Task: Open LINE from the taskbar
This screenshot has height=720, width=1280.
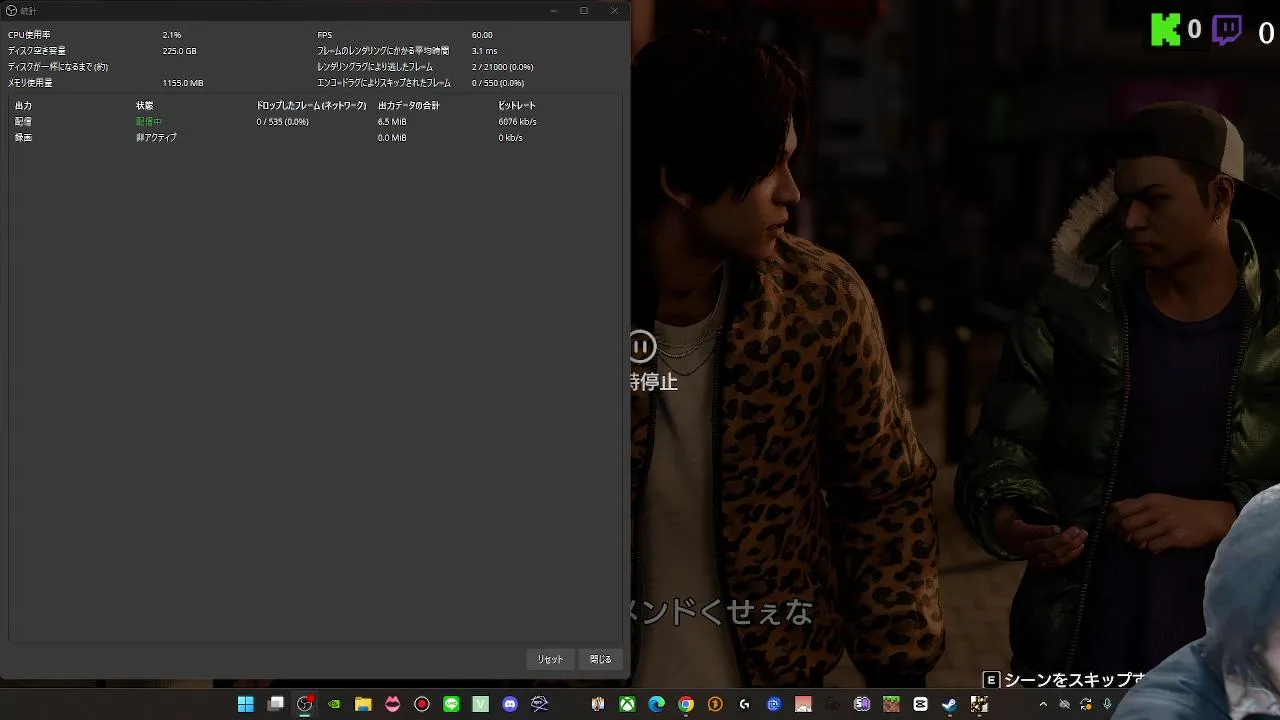Action: (x=451, y=704)
